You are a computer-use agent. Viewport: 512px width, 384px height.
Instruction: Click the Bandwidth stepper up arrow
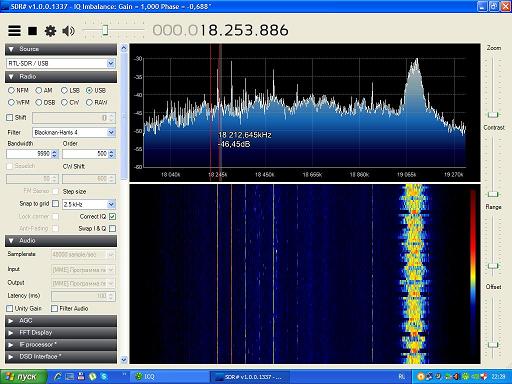point(55,152)
